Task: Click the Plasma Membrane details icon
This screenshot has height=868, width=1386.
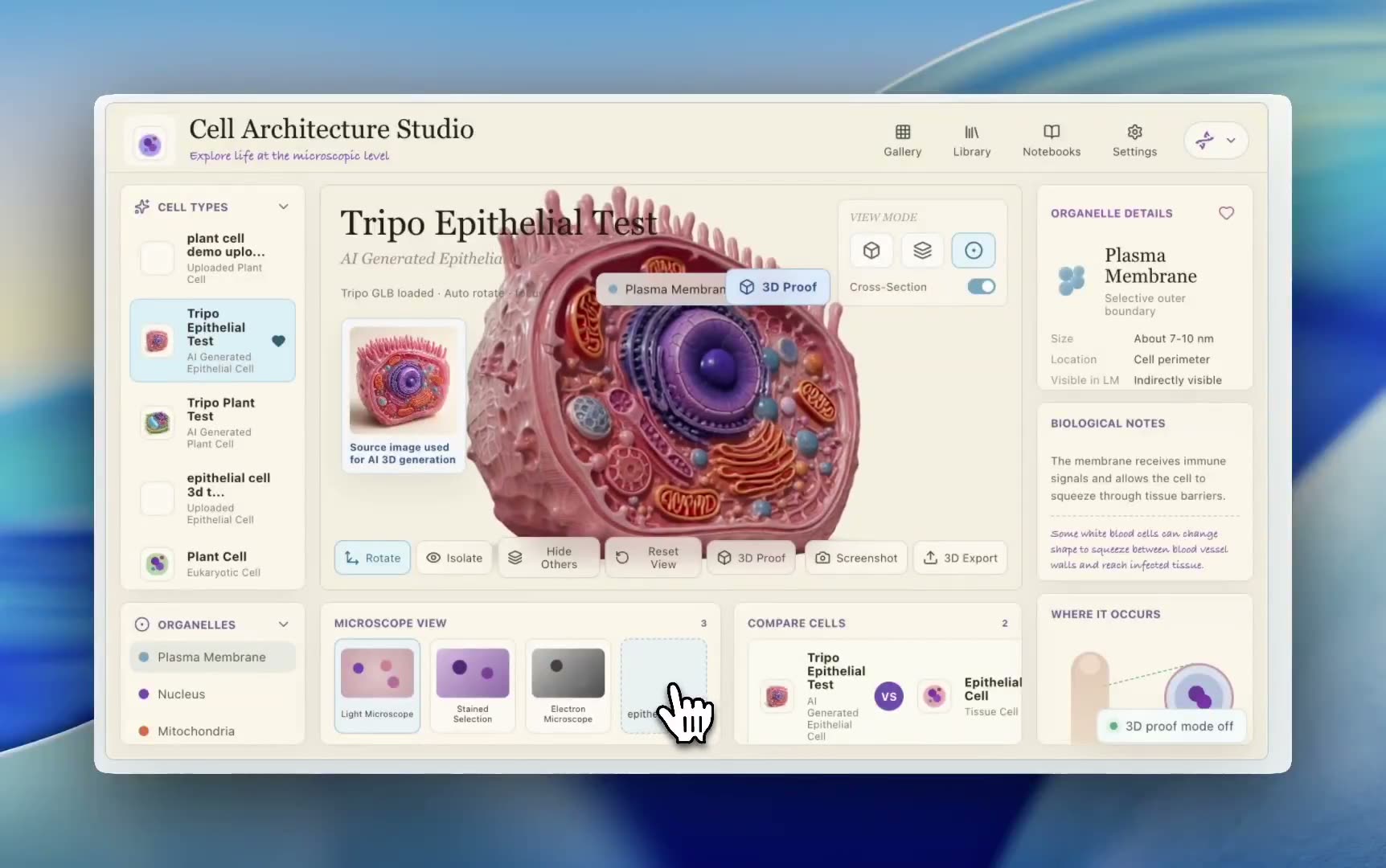Action: pos(1072,280)
